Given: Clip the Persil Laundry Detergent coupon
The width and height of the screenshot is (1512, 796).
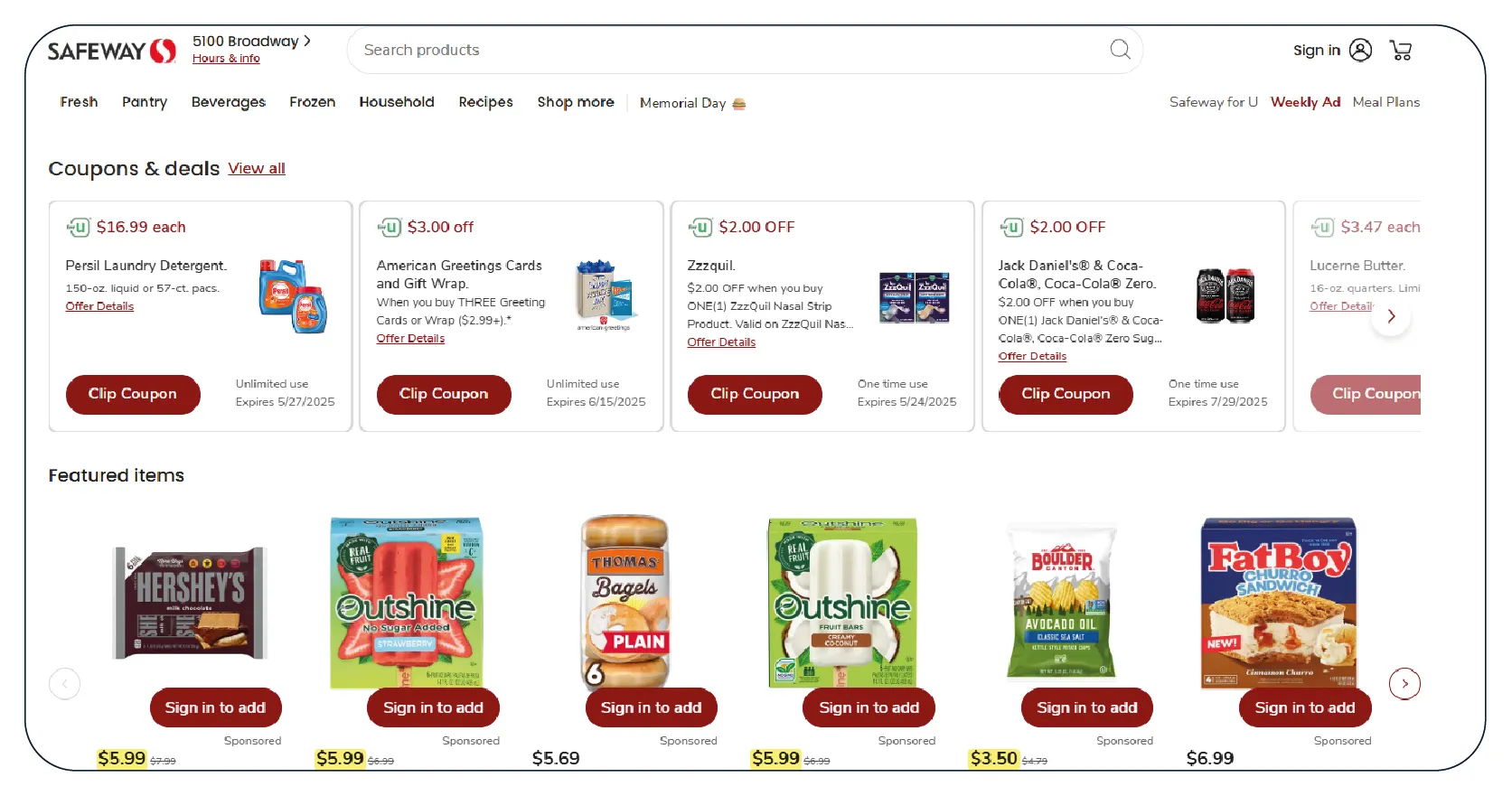Looking at the screenshot, I should click(133, 394).
